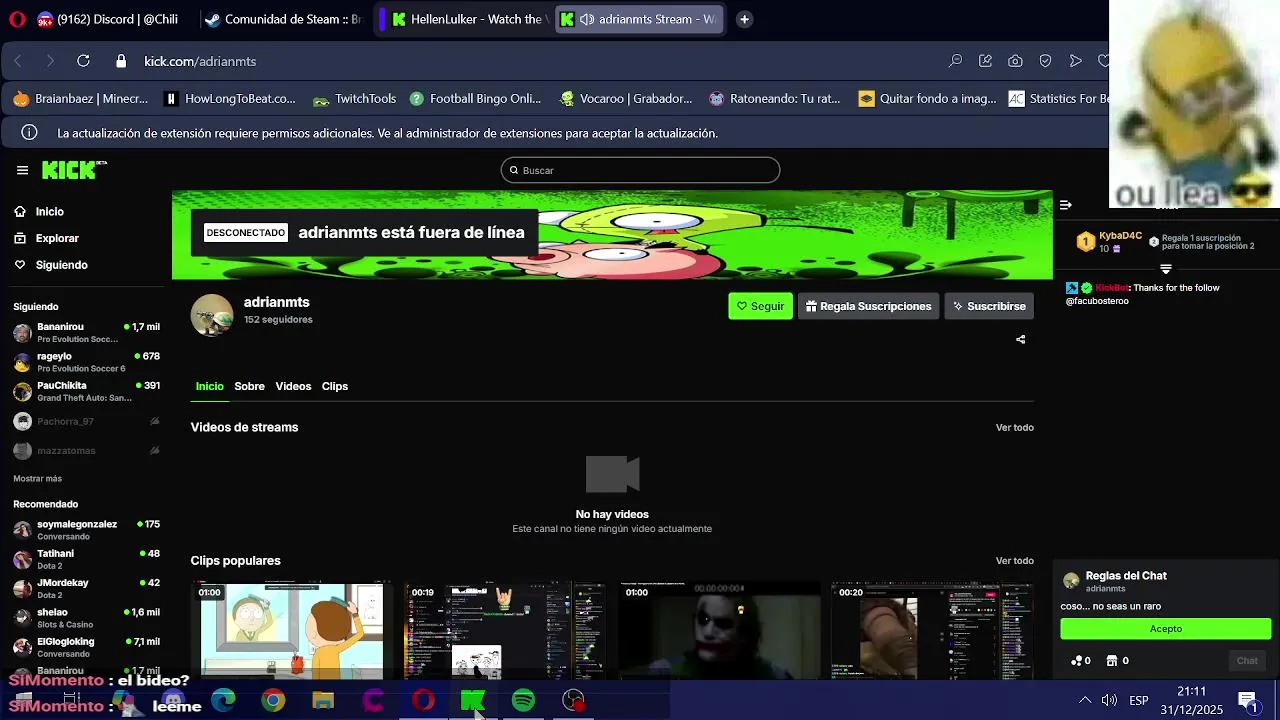Open the HowLongToBeat bookmark

229,99
